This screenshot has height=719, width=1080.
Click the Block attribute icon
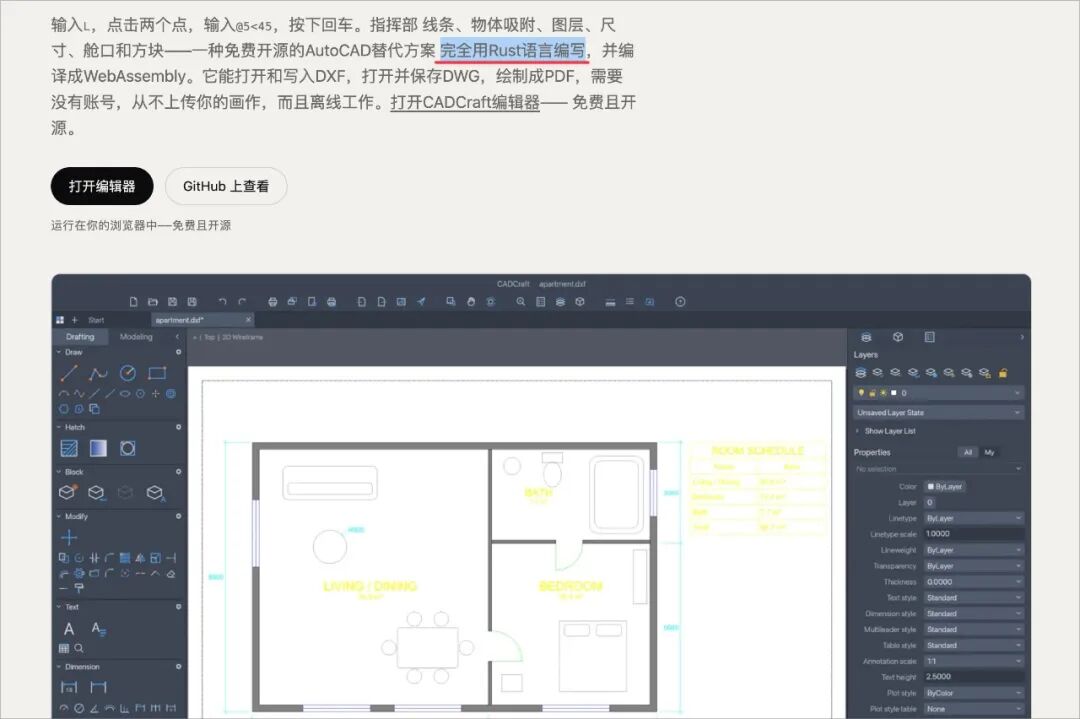pyautogui.click(x=156, y=492)
